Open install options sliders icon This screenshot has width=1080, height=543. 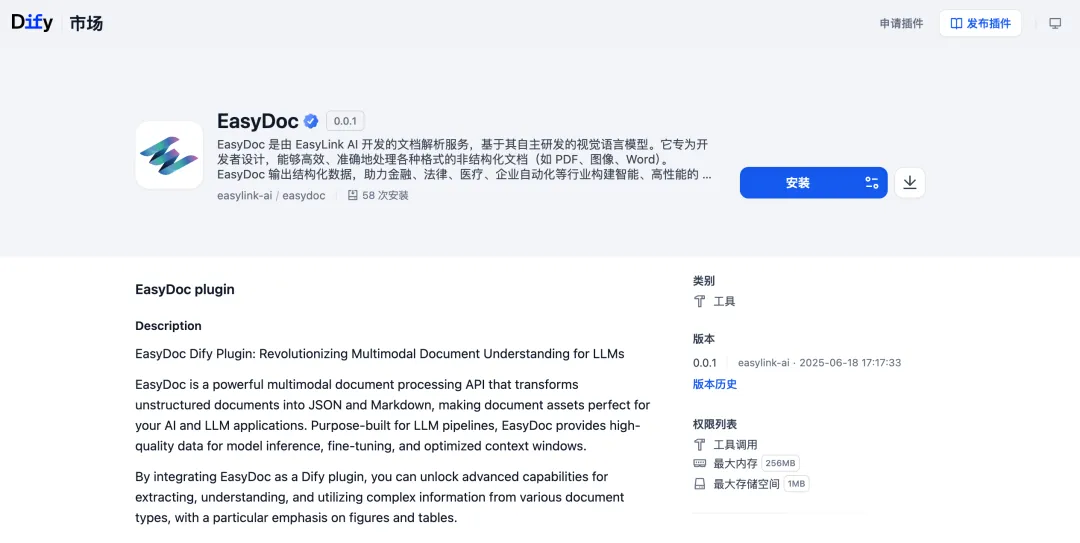pyautogui.click(x=871, y=183)
